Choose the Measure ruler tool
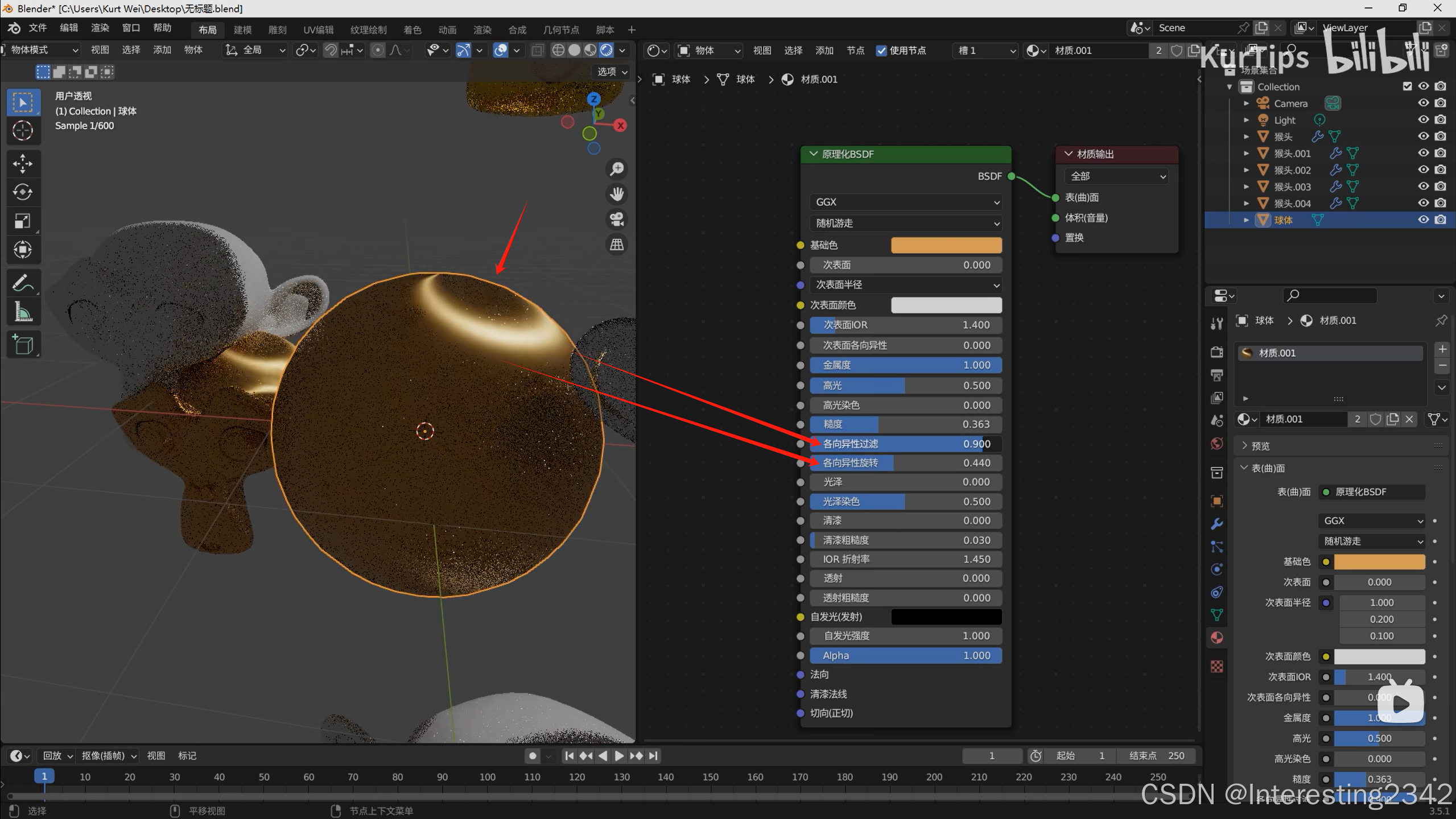The width and height of the screenshot is (1456, 819). (23, 312)
